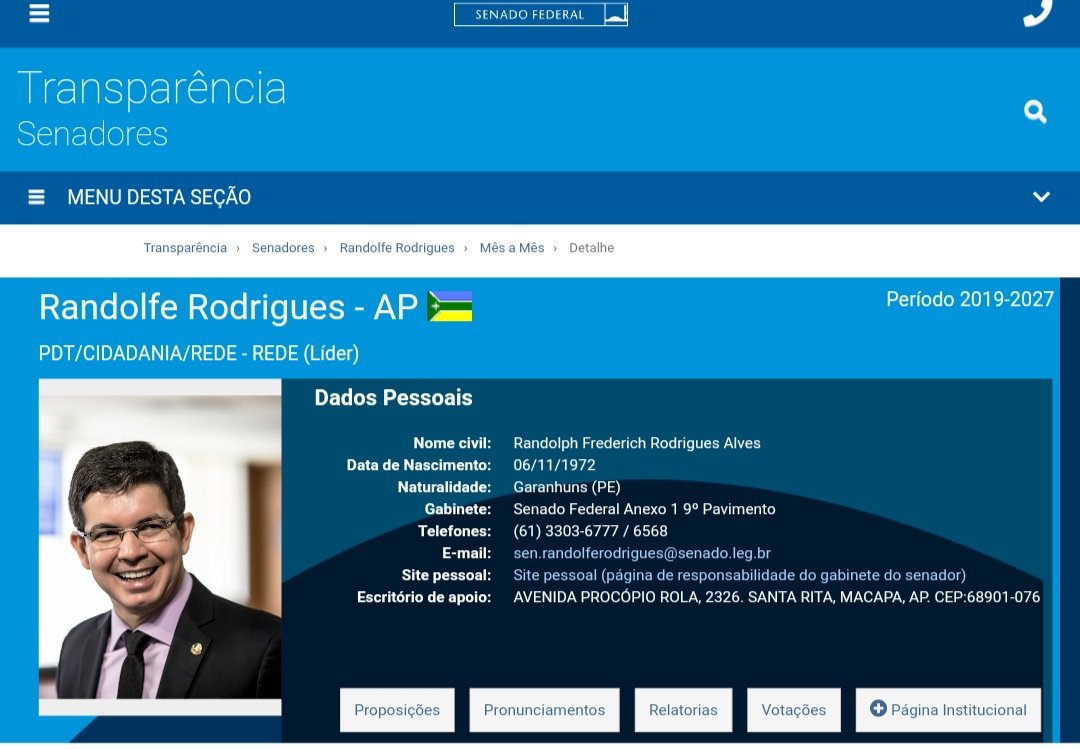Open Mês a Mês breadcrumb
The height and width of the screenshot is (749, 1080).
coord(512,247)
